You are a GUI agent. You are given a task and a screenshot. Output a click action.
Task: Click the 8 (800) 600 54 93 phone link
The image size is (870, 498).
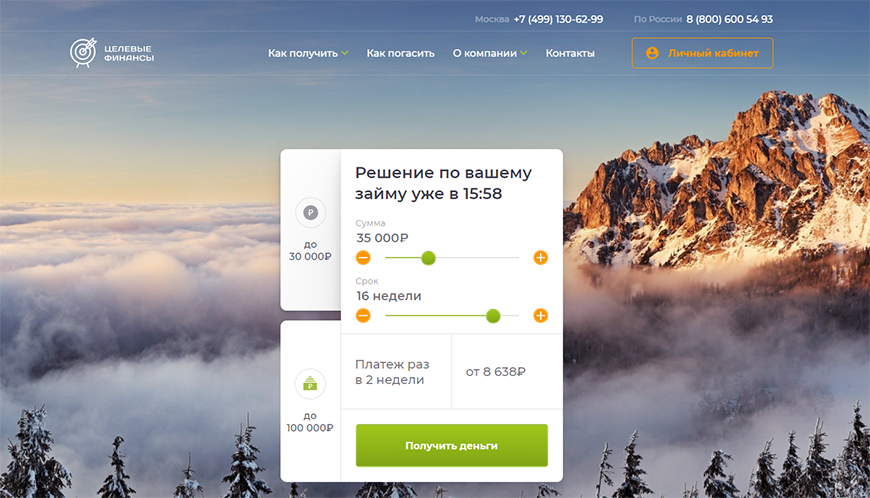click(730, 19)
